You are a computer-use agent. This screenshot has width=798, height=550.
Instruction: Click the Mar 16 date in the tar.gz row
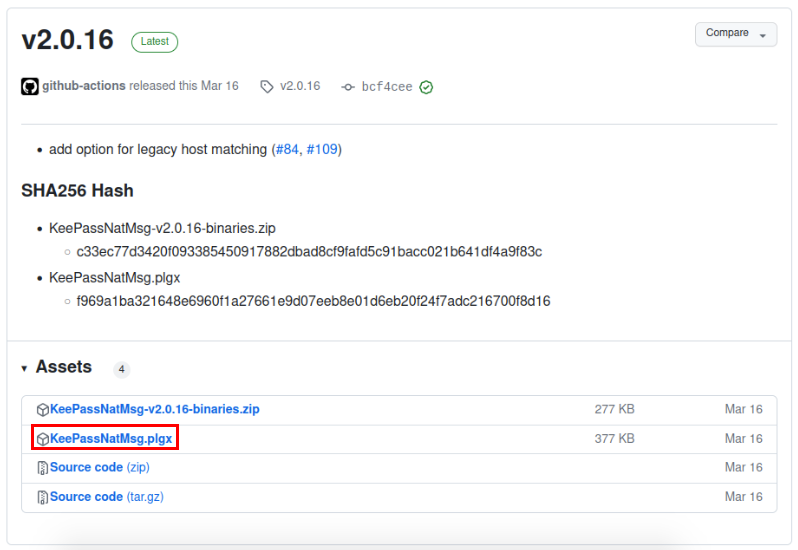point(744,497)
